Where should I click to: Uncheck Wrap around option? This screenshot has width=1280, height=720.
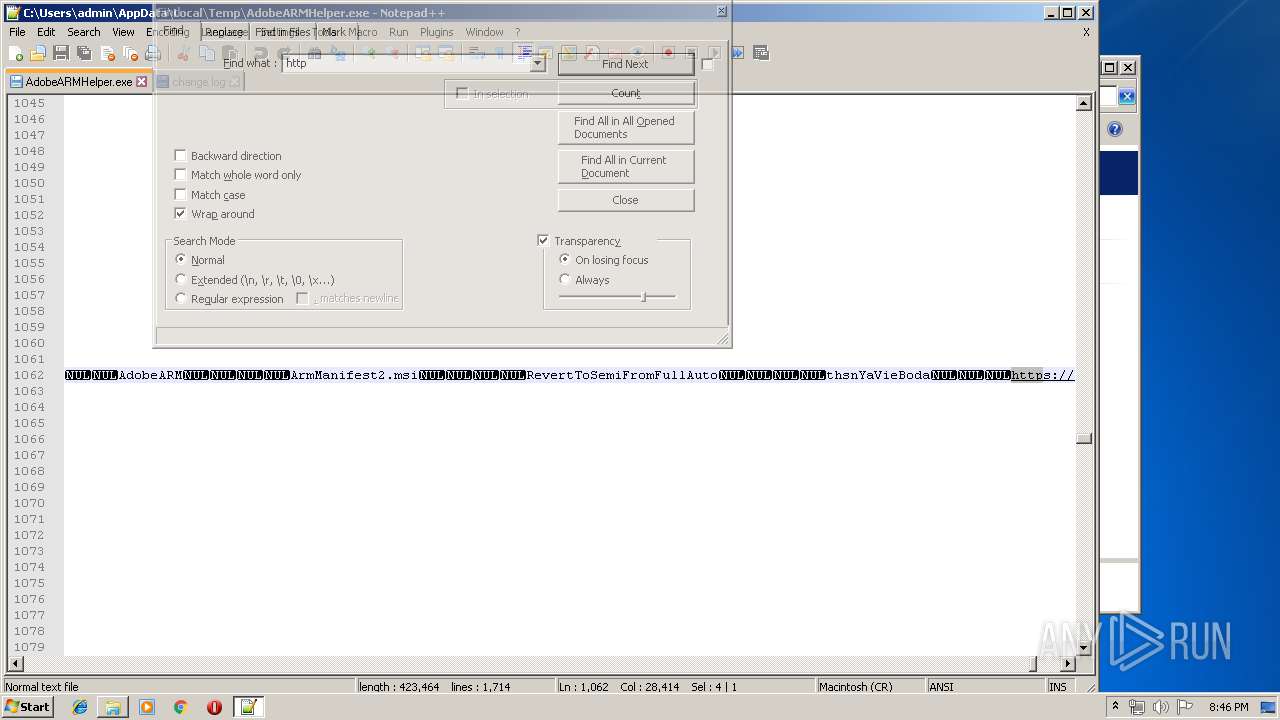[180, 214]
